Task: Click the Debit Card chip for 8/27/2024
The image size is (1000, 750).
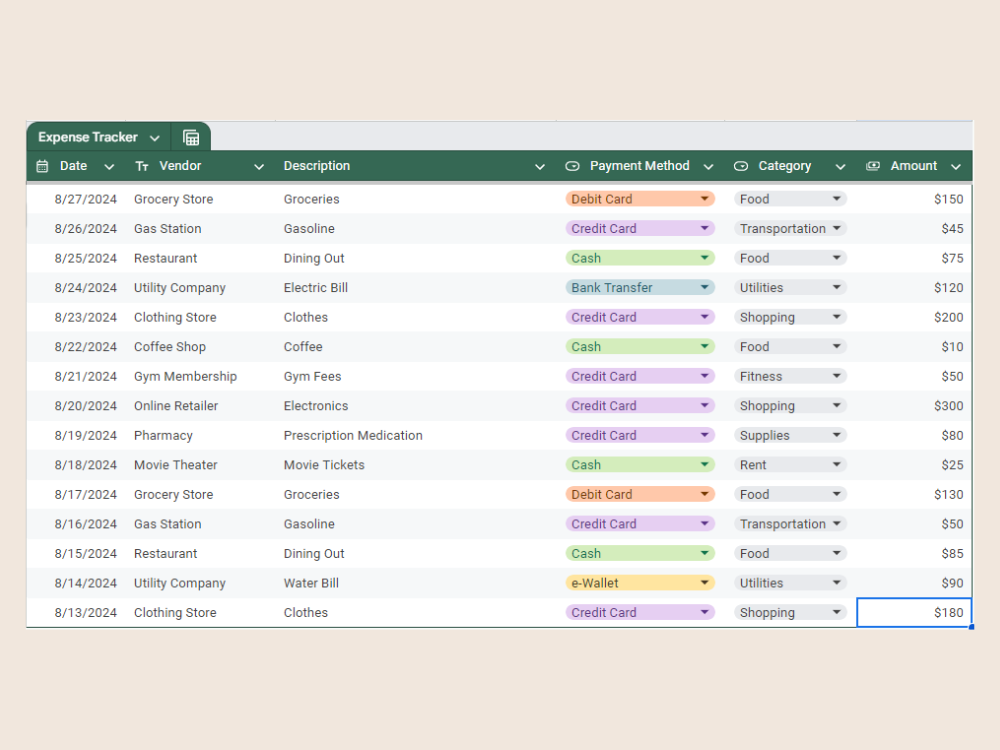Action: click(x=640, y=199)
